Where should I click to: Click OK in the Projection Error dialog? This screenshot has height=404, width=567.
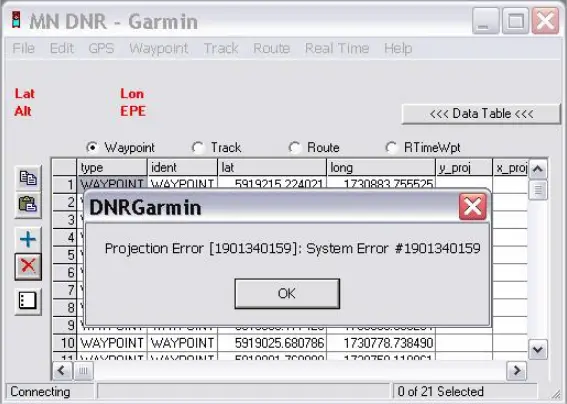point(287,293)
